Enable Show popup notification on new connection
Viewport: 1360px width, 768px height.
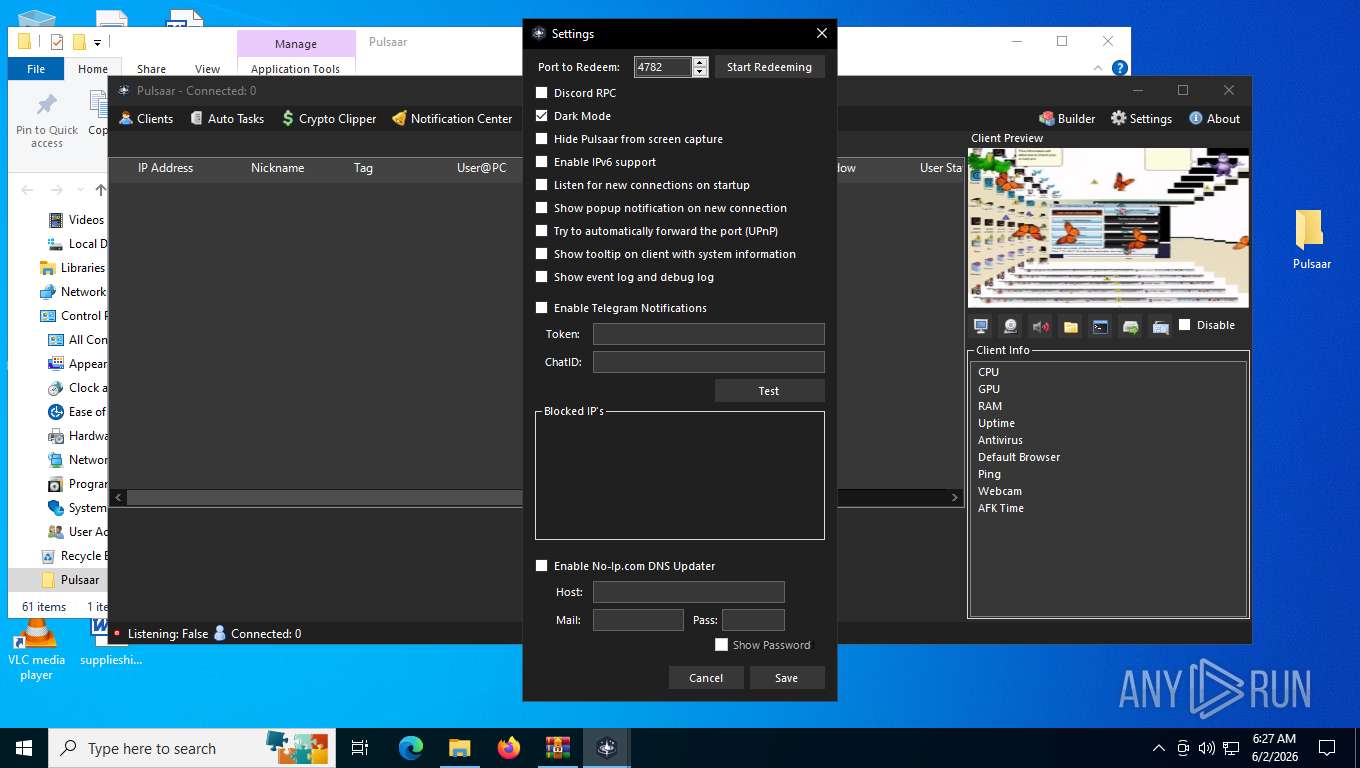click(542, 208)
